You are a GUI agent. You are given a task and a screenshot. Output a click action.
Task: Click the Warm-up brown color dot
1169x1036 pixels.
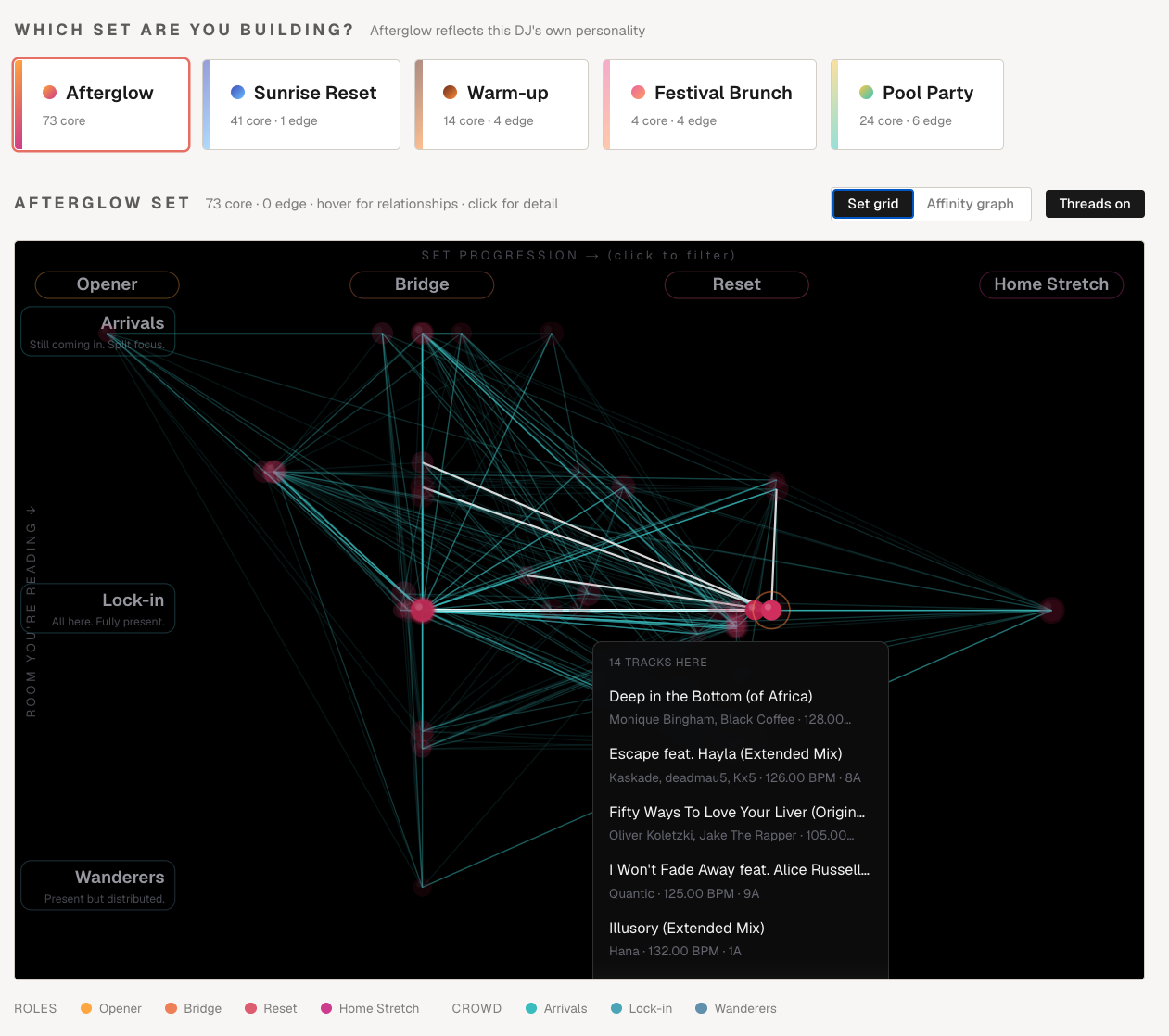451,93
